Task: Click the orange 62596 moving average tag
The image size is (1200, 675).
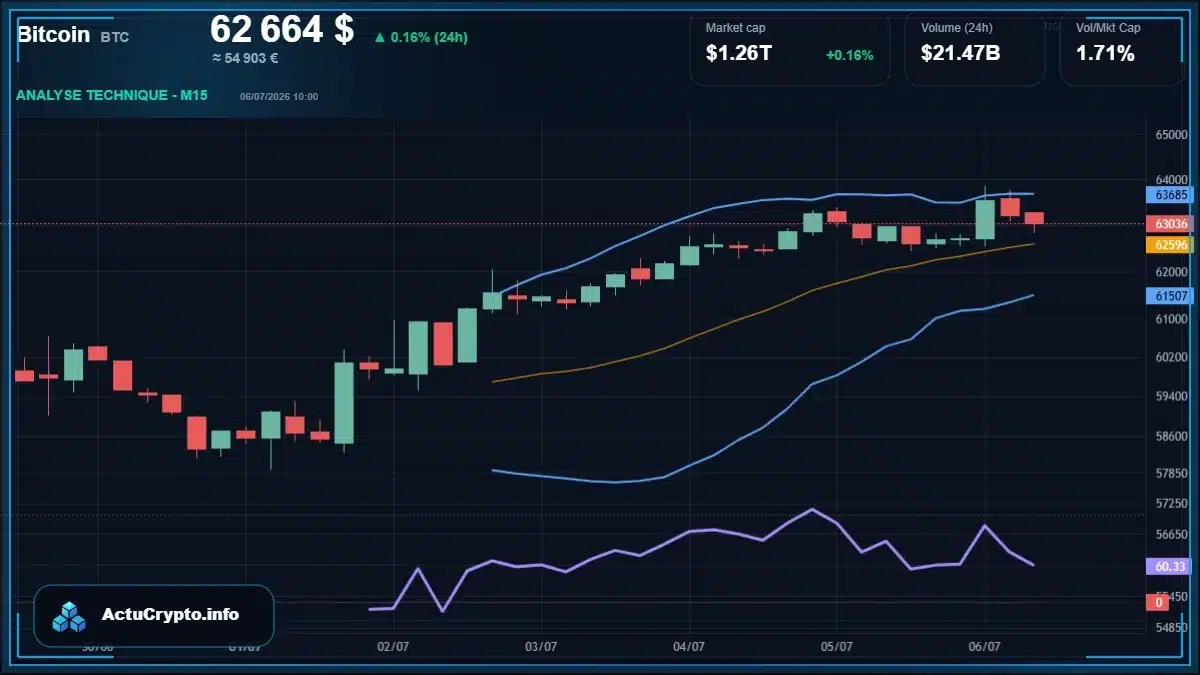Action: tap(1171, 244)
